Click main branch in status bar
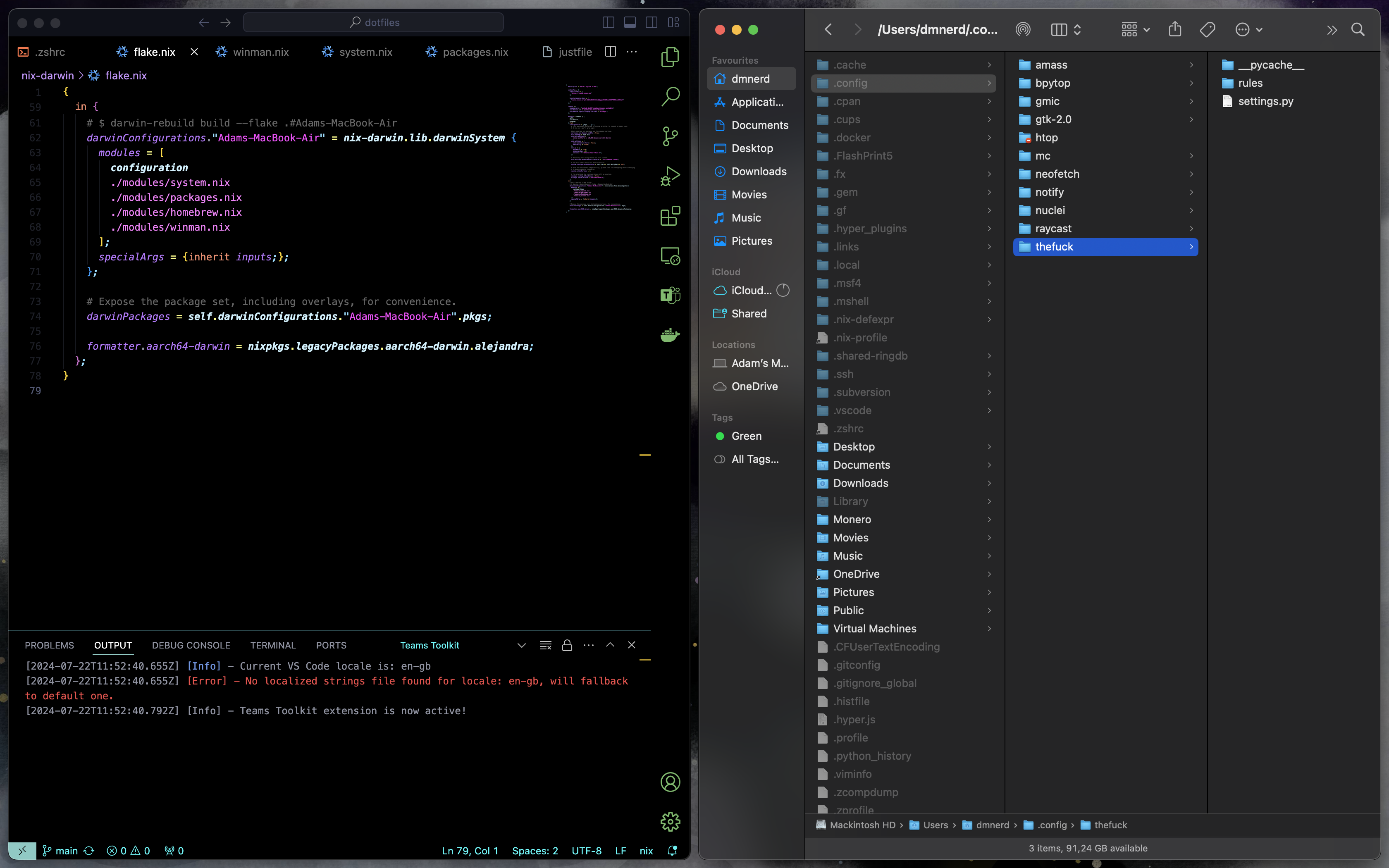The image size is (1389, 868). [60, 851]
